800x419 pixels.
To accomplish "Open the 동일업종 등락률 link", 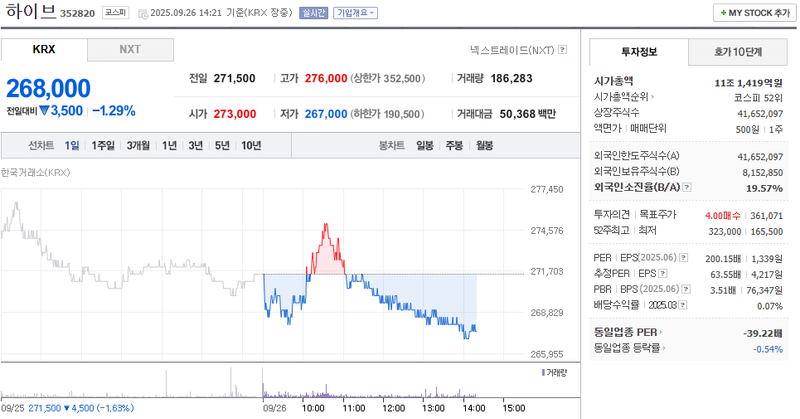I will point(630,348).
